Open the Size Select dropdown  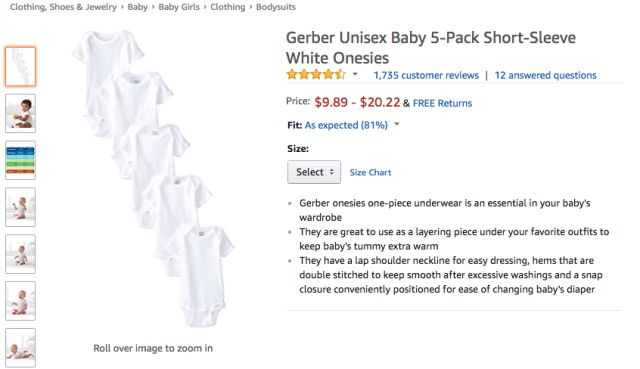pyautogui.click(x=314, y=172)
